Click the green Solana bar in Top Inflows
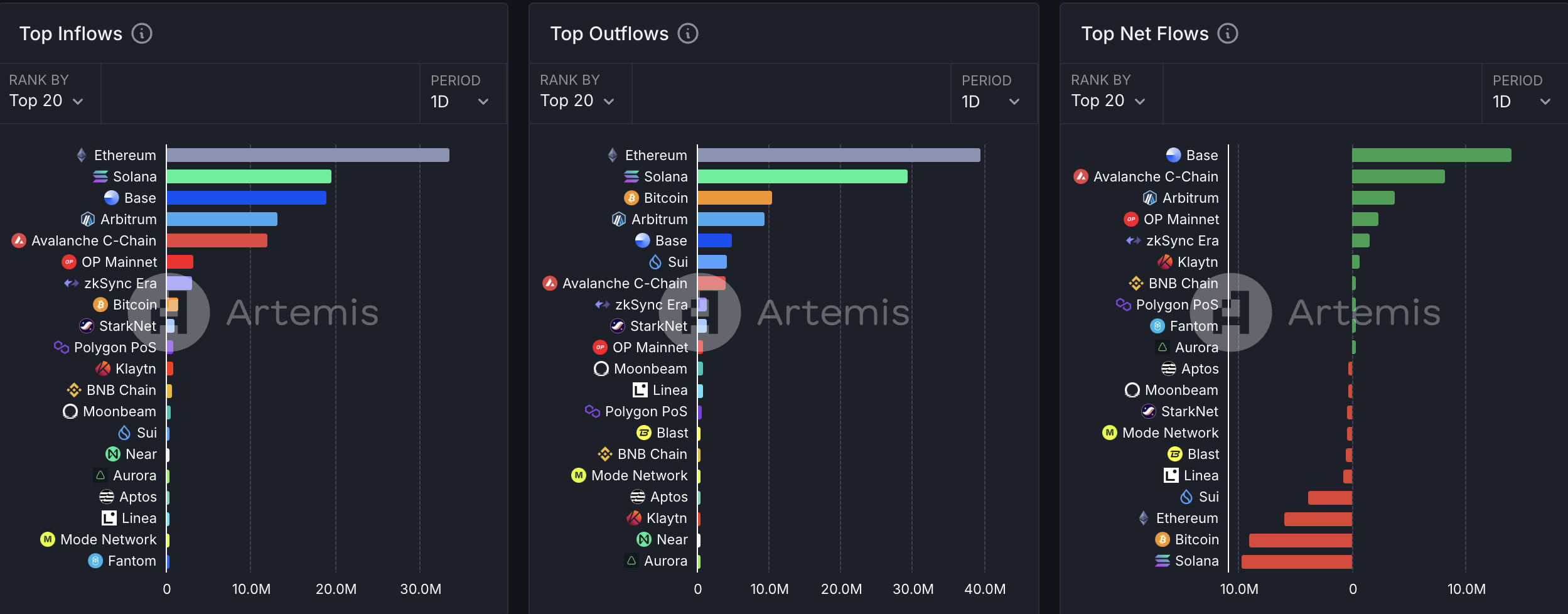 [249, 176]
